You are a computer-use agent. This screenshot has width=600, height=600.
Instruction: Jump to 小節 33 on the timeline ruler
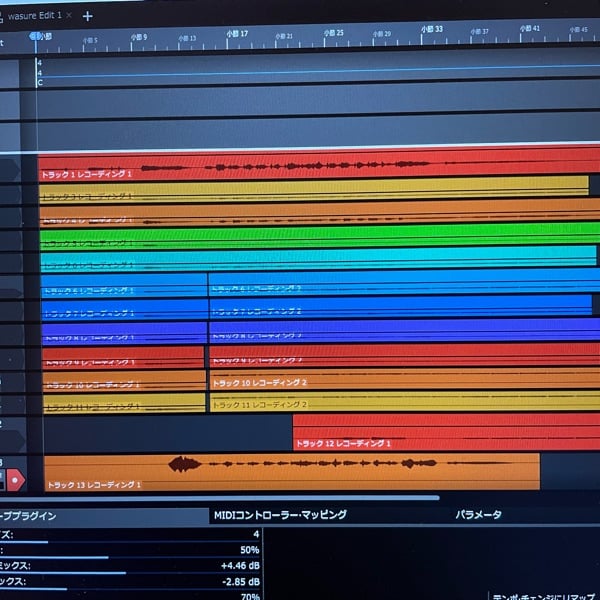point(431,31)
